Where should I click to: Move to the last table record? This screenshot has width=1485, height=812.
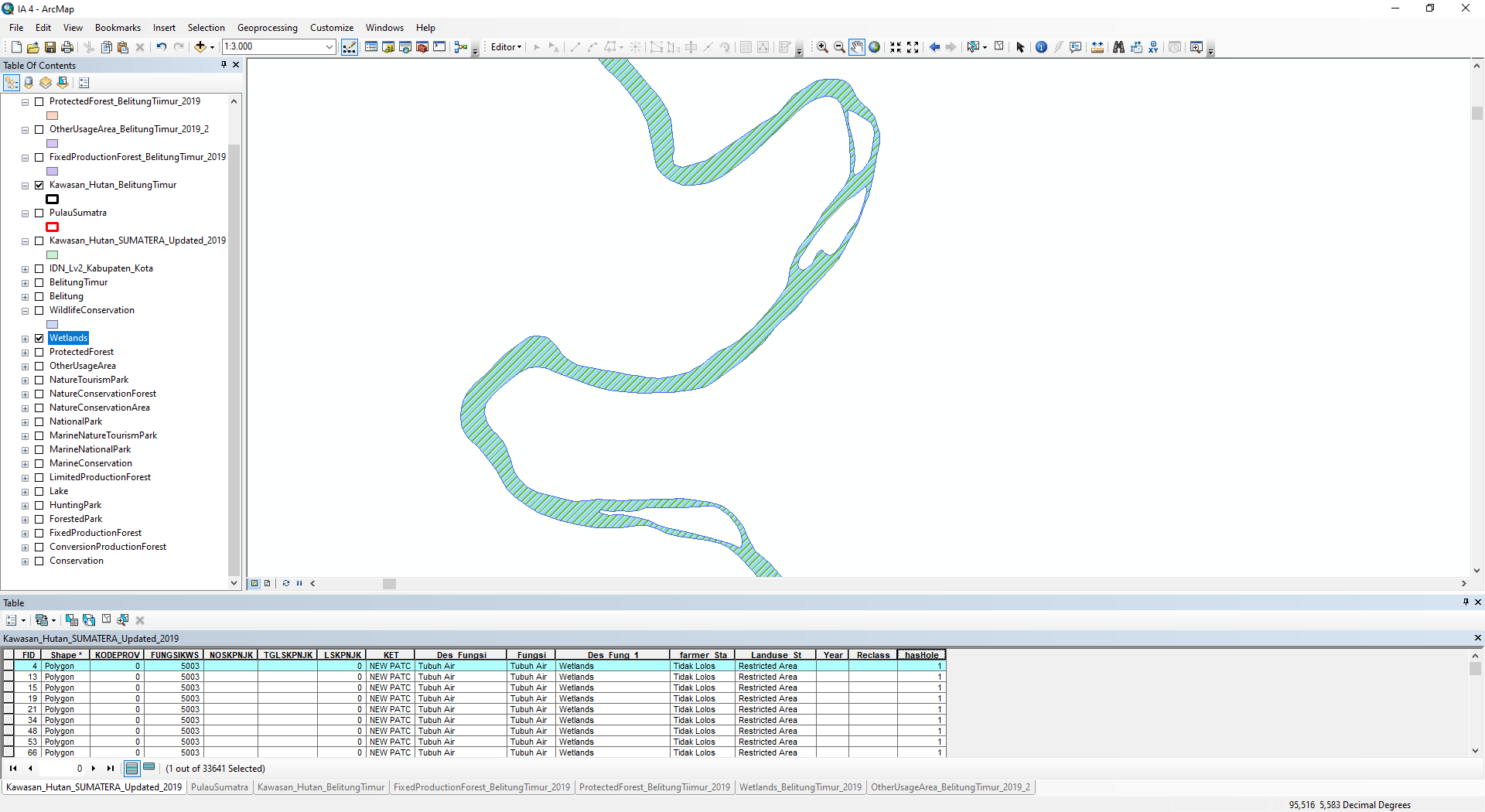(110, 768)
